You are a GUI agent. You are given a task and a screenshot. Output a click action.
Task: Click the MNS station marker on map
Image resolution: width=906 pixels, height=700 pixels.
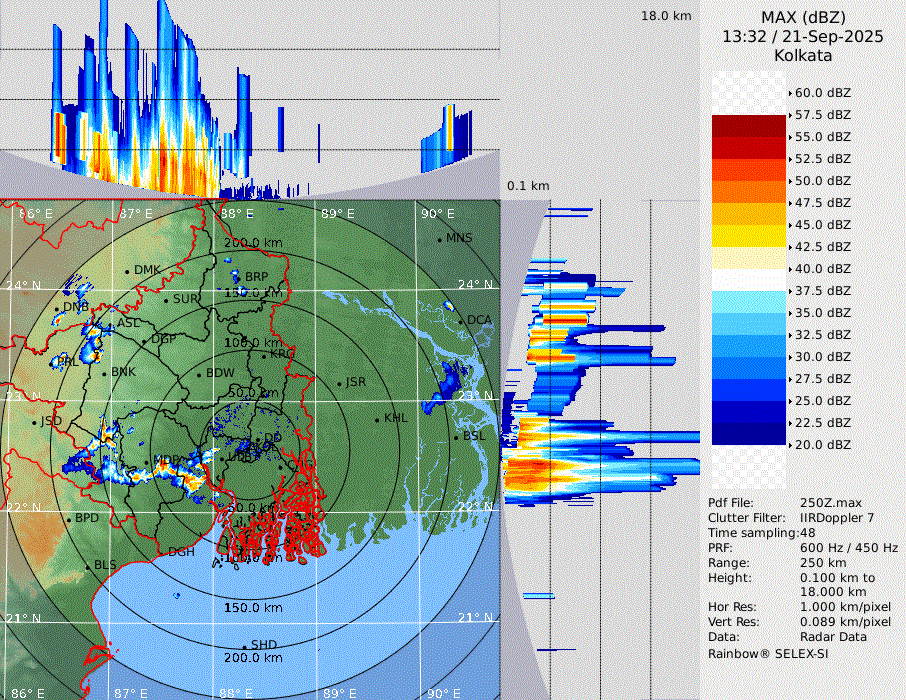pyautogui.click(x=439, y=239)
